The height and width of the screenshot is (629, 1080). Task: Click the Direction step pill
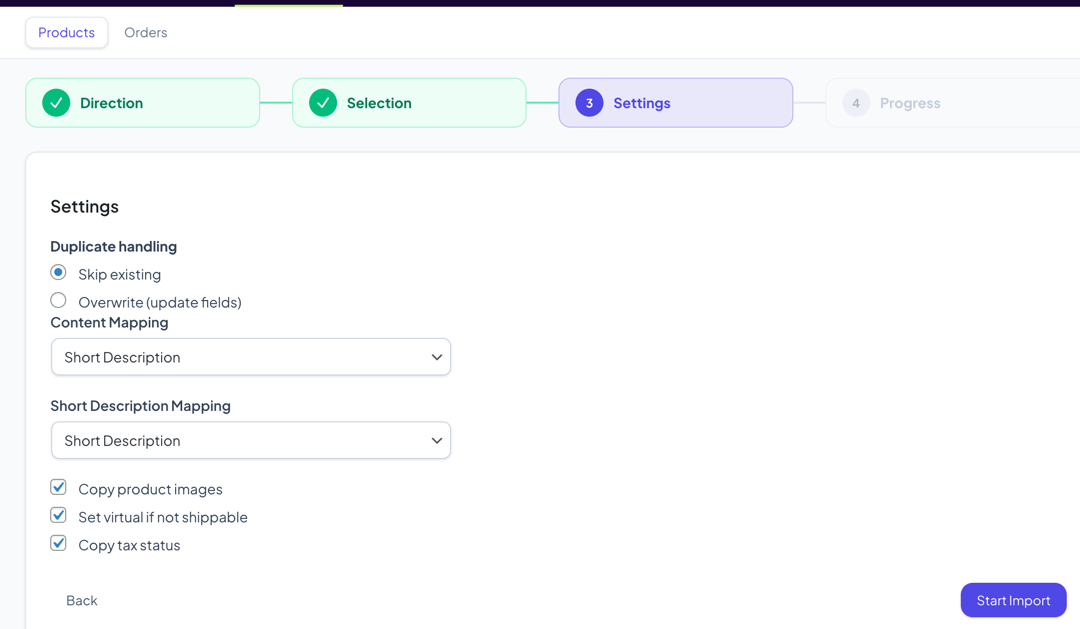coord(142,102)
